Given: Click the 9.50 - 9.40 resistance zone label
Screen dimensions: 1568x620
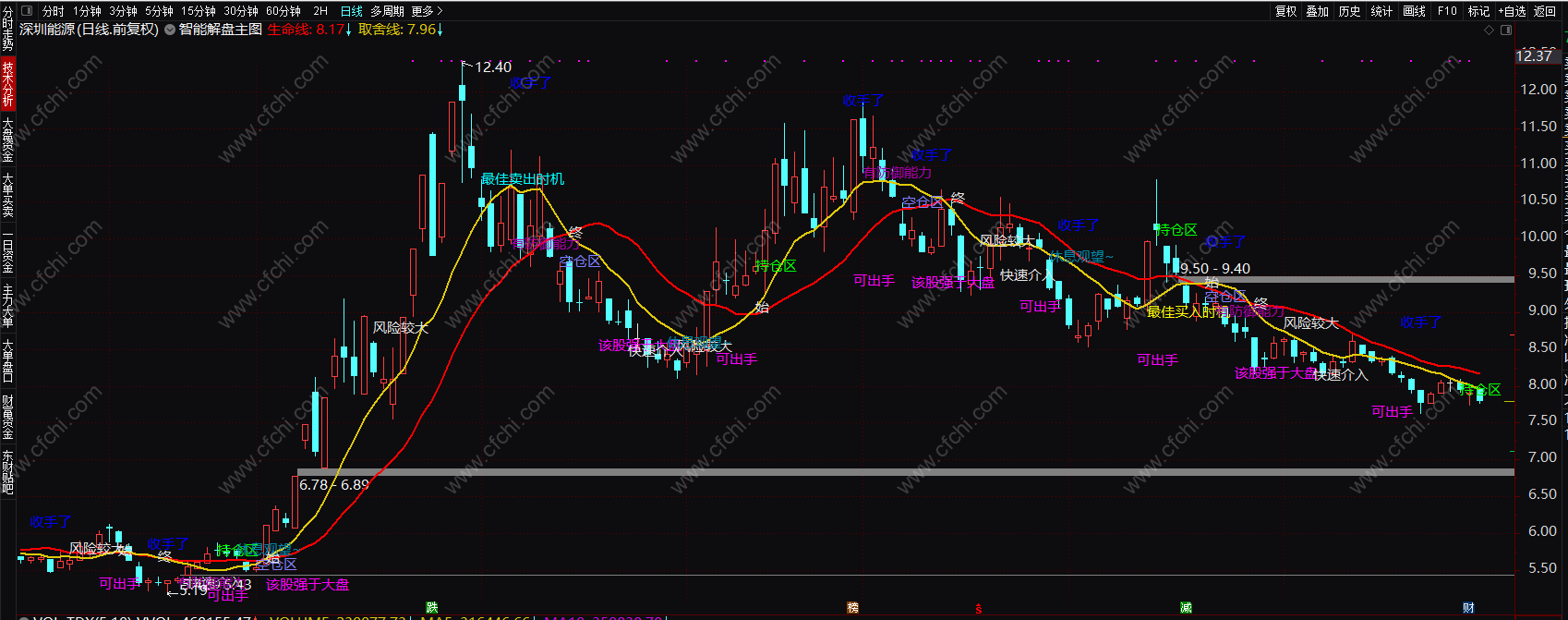Looking at the screenshot, I should click(1215, 269).
